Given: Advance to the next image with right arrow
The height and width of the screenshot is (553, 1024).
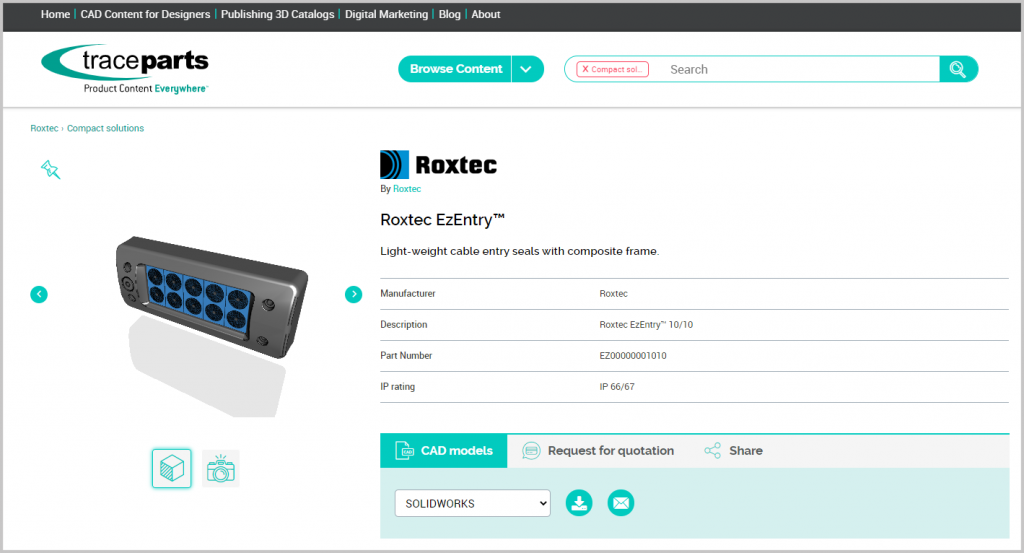Looking at the screenshot, I should tap(353, 294).
